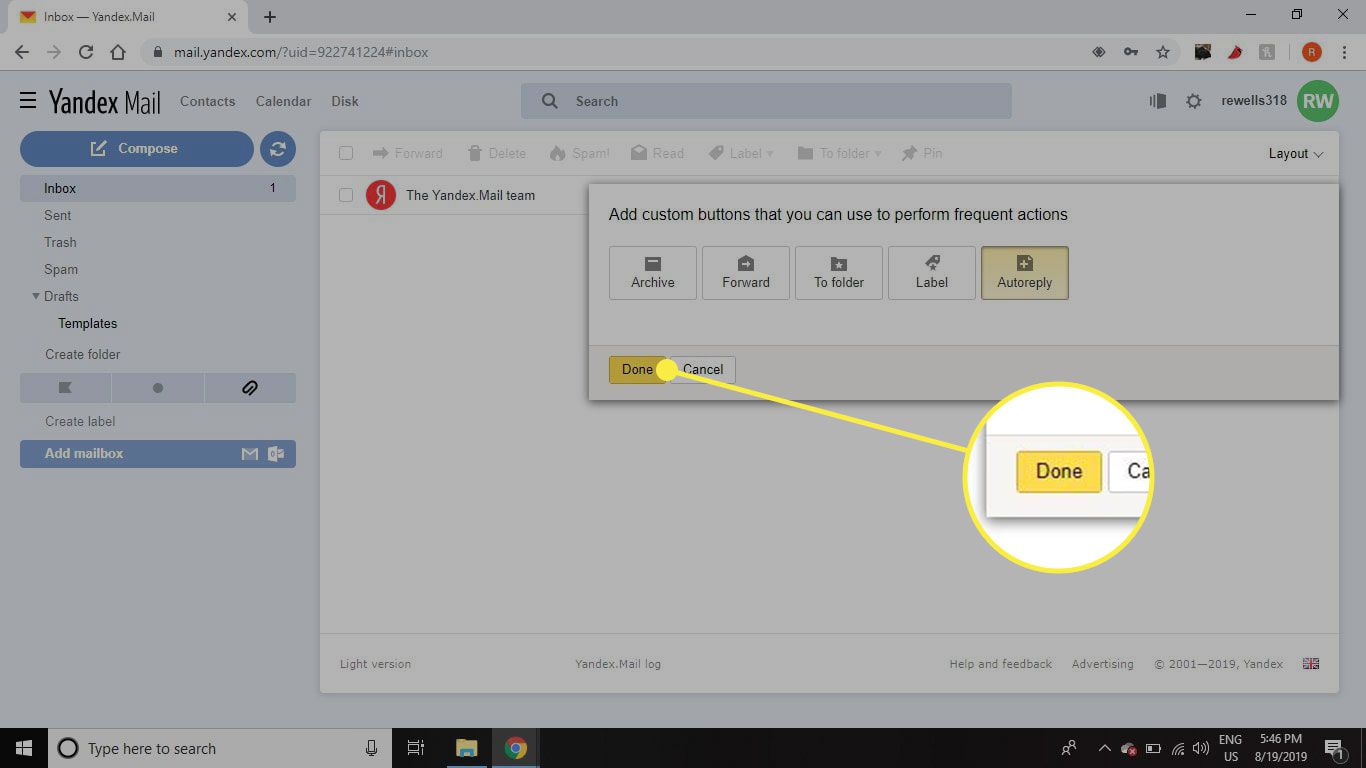Open Help and feedback
1366x768 pixels.
[1000, 664]
